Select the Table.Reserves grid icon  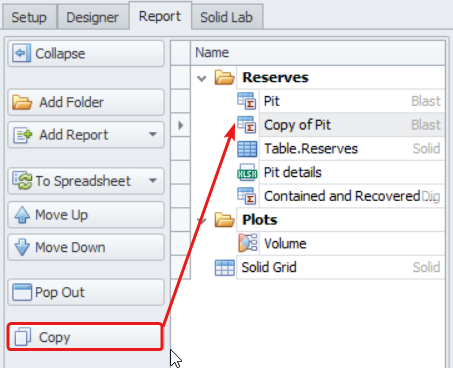(x=247, y=149)
